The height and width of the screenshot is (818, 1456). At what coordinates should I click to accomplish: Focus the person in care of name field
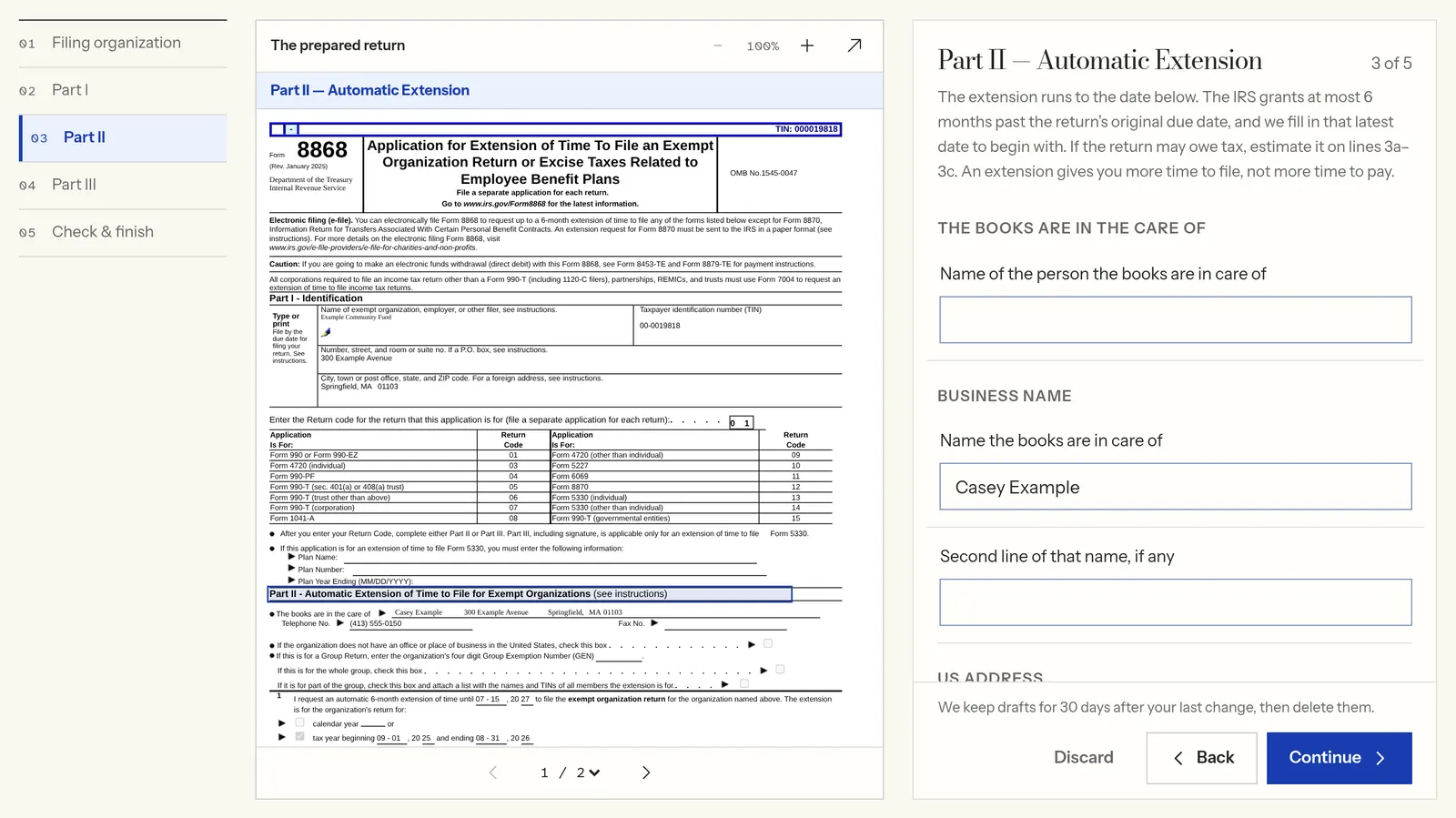(x=1176, y=319)
